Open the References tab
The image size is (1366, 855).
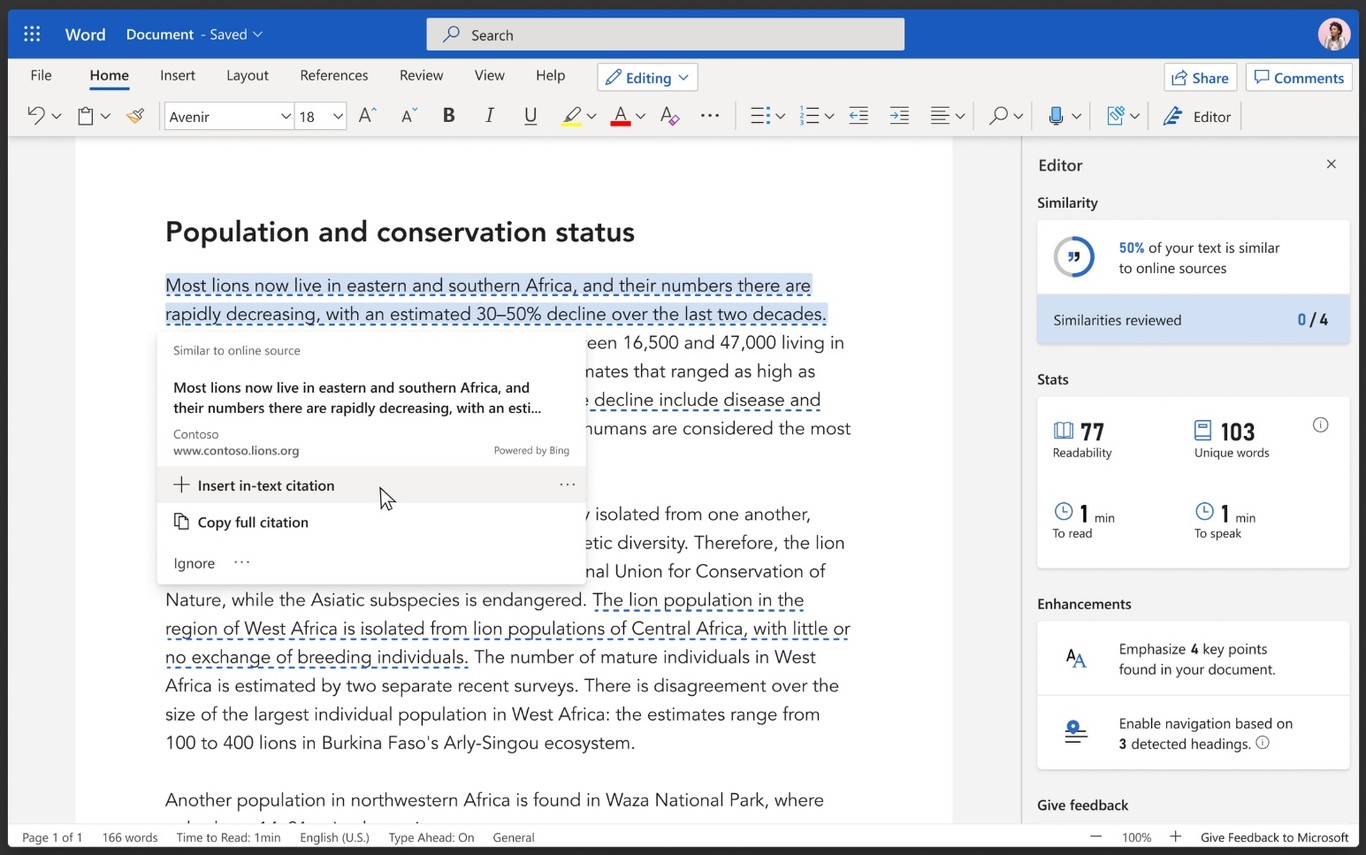click(333, 75)
